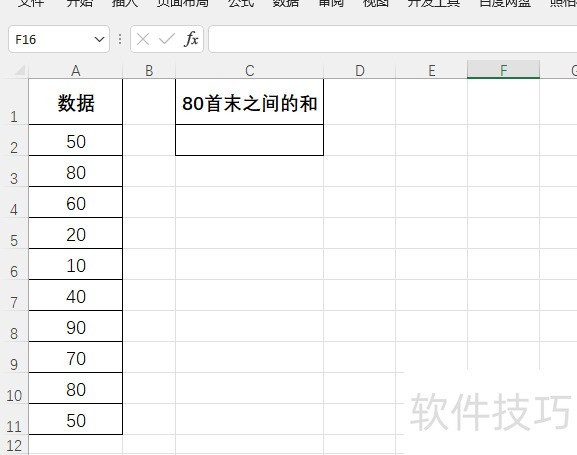Screen dimensions: 577x455
Task: Select row 11 header
Action: tap(14, 419)
